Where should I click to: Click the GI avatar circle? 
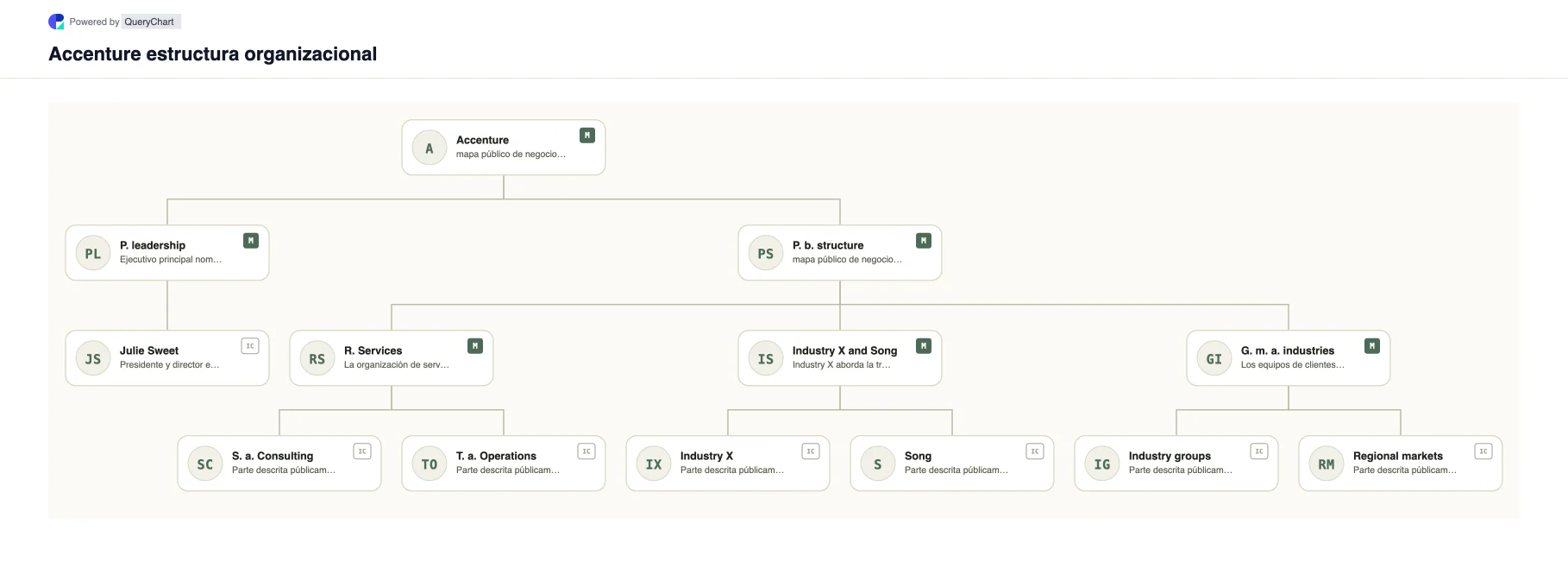(1214, 358)
